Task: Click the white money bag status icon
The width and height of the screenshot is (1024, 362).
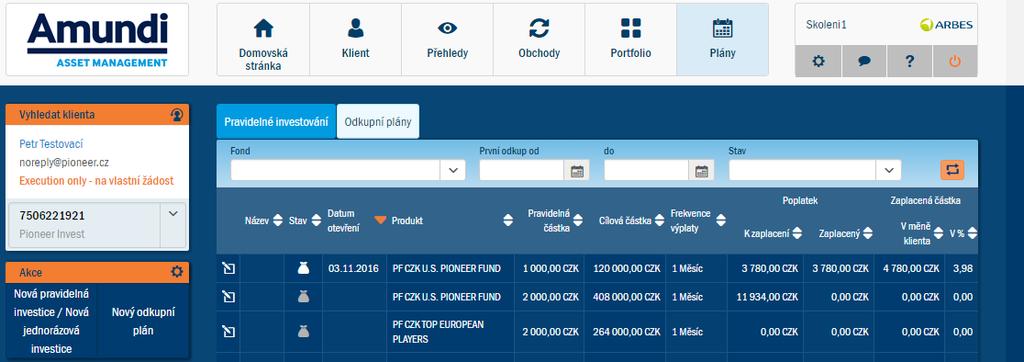Action: 303,268
